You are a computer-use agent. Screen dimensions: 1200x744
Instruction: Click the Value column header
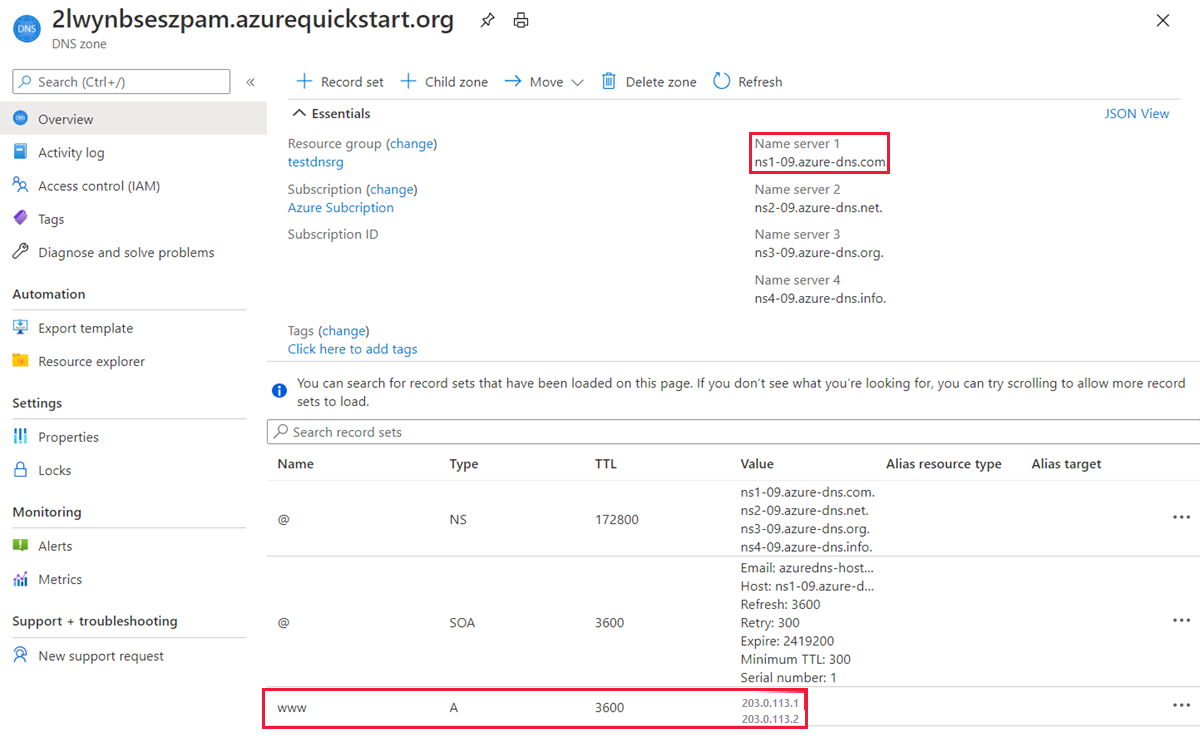757,464
